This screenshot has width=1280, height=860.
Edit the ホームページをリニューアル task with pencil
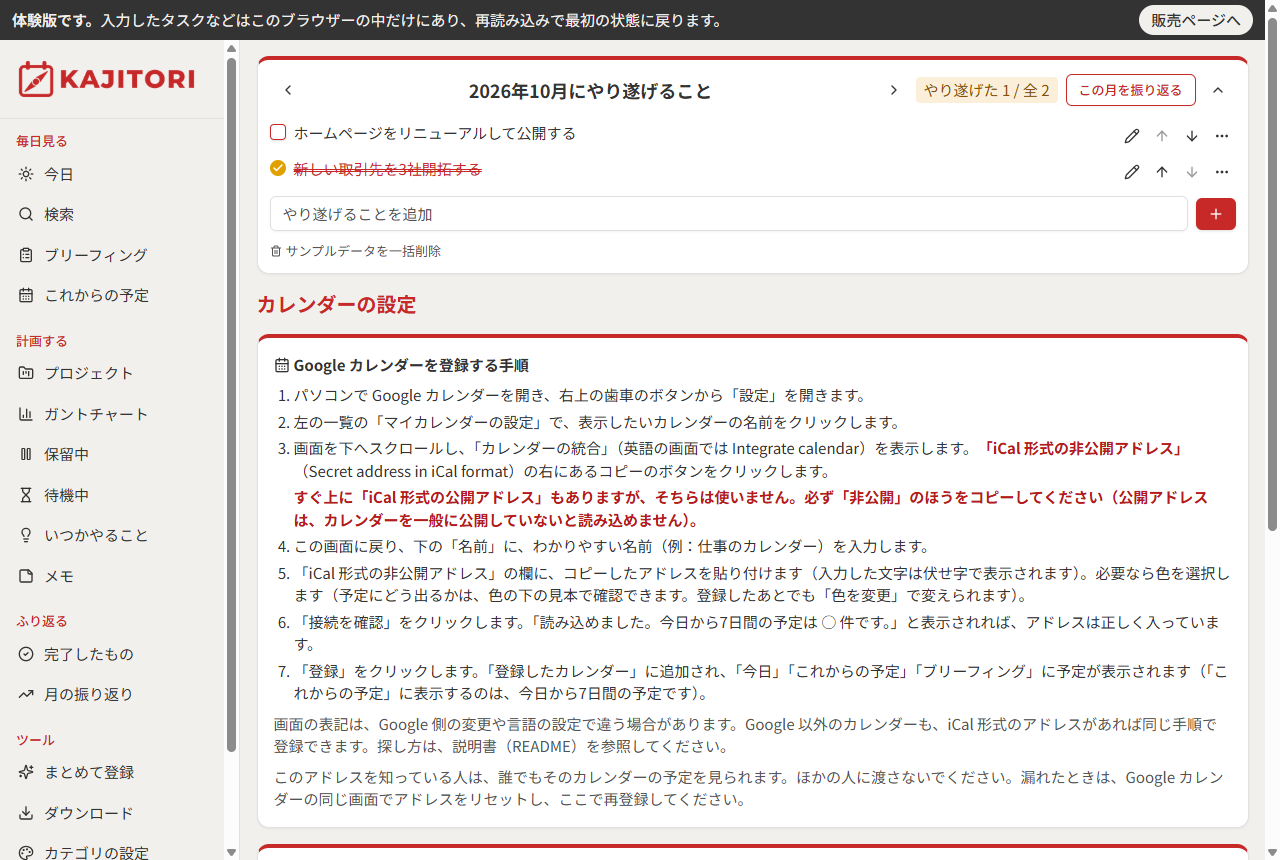point(1132,136)
